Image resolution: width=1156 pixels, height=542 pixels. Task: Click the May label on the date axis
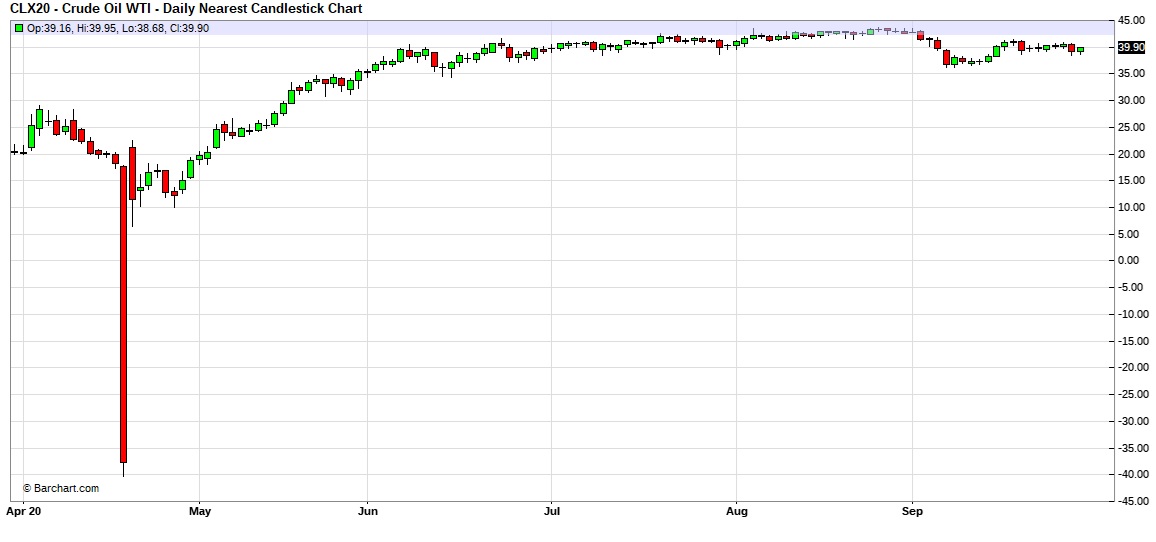tap(200, 510)
